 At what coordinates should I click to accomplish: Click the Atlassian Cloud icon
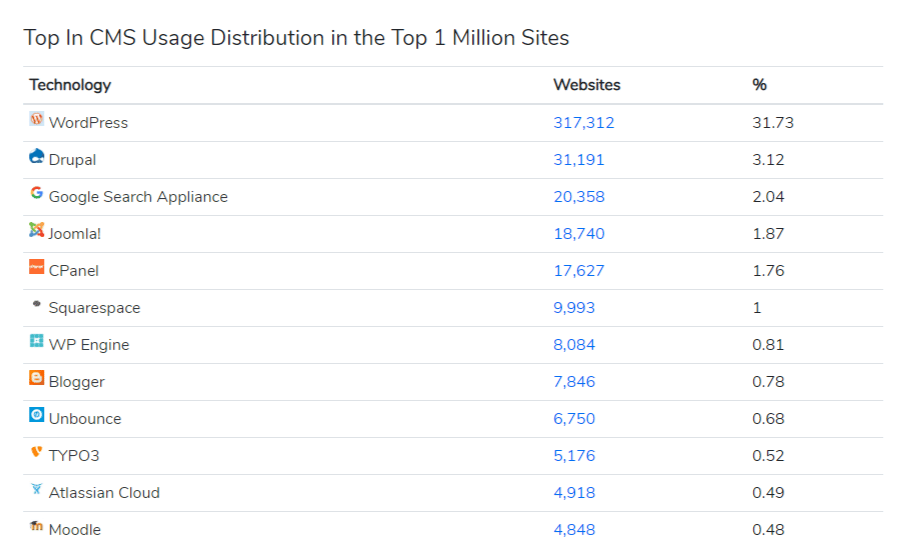click(37, 489)
